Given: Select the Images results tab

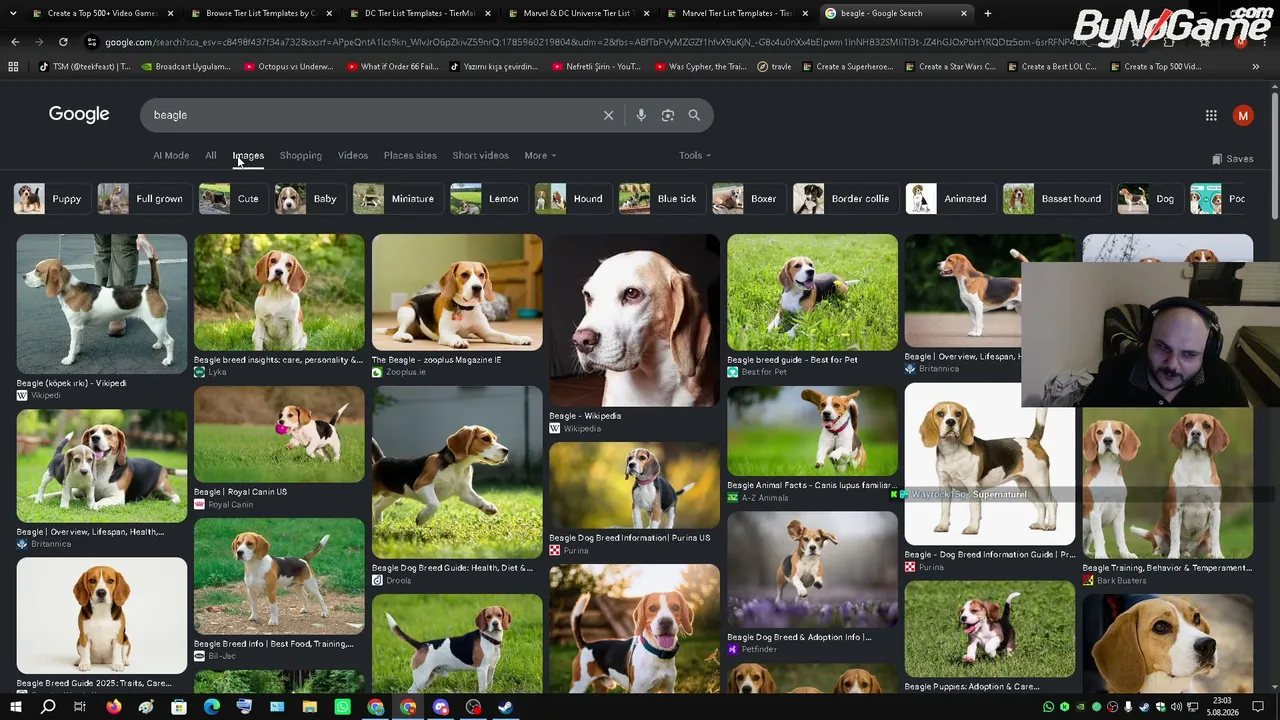Looking at the screenshot, I should point(248,156).
